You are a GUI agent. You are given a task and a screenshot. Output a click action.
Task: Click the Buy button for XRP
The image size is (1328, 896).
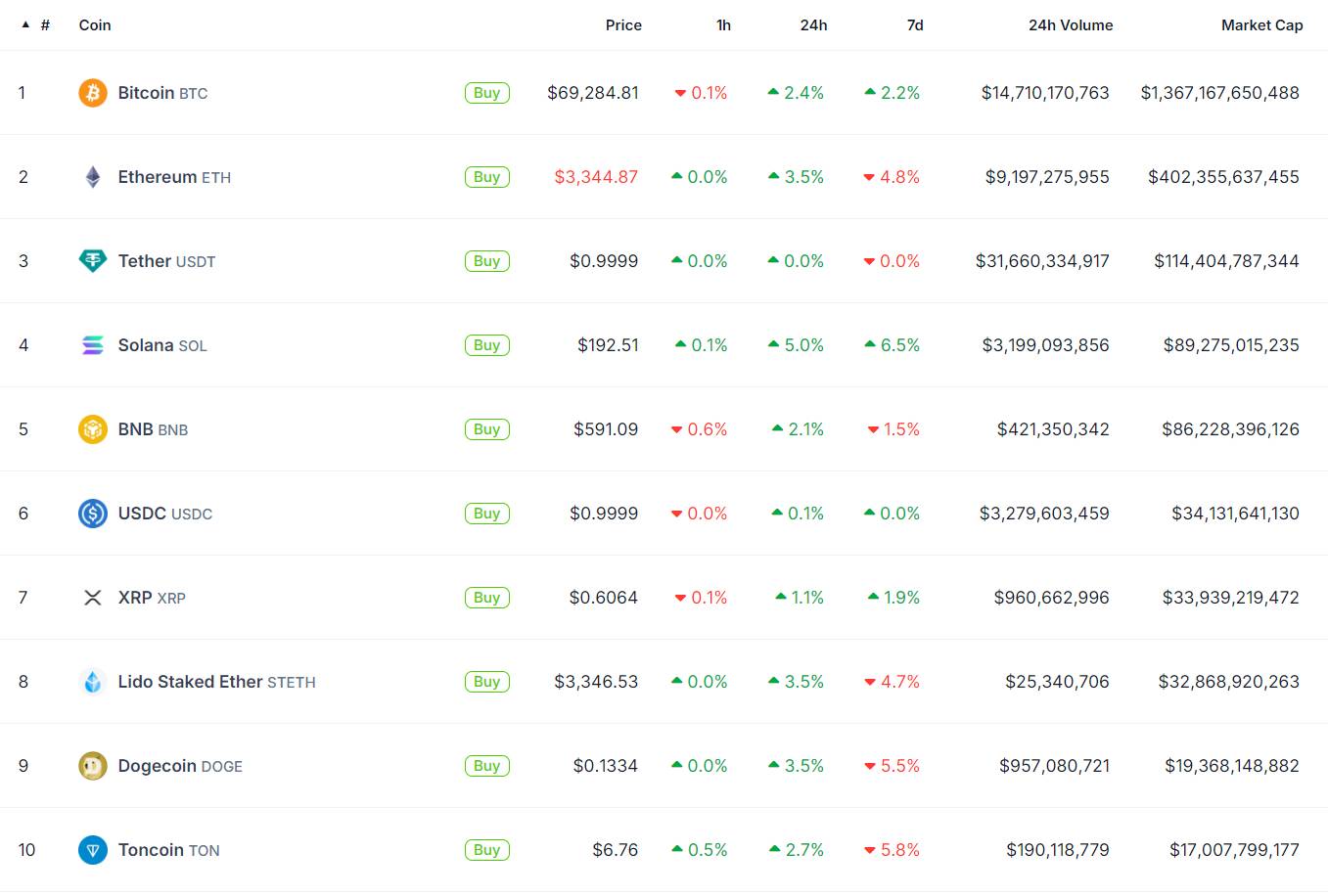coord(487,598)
